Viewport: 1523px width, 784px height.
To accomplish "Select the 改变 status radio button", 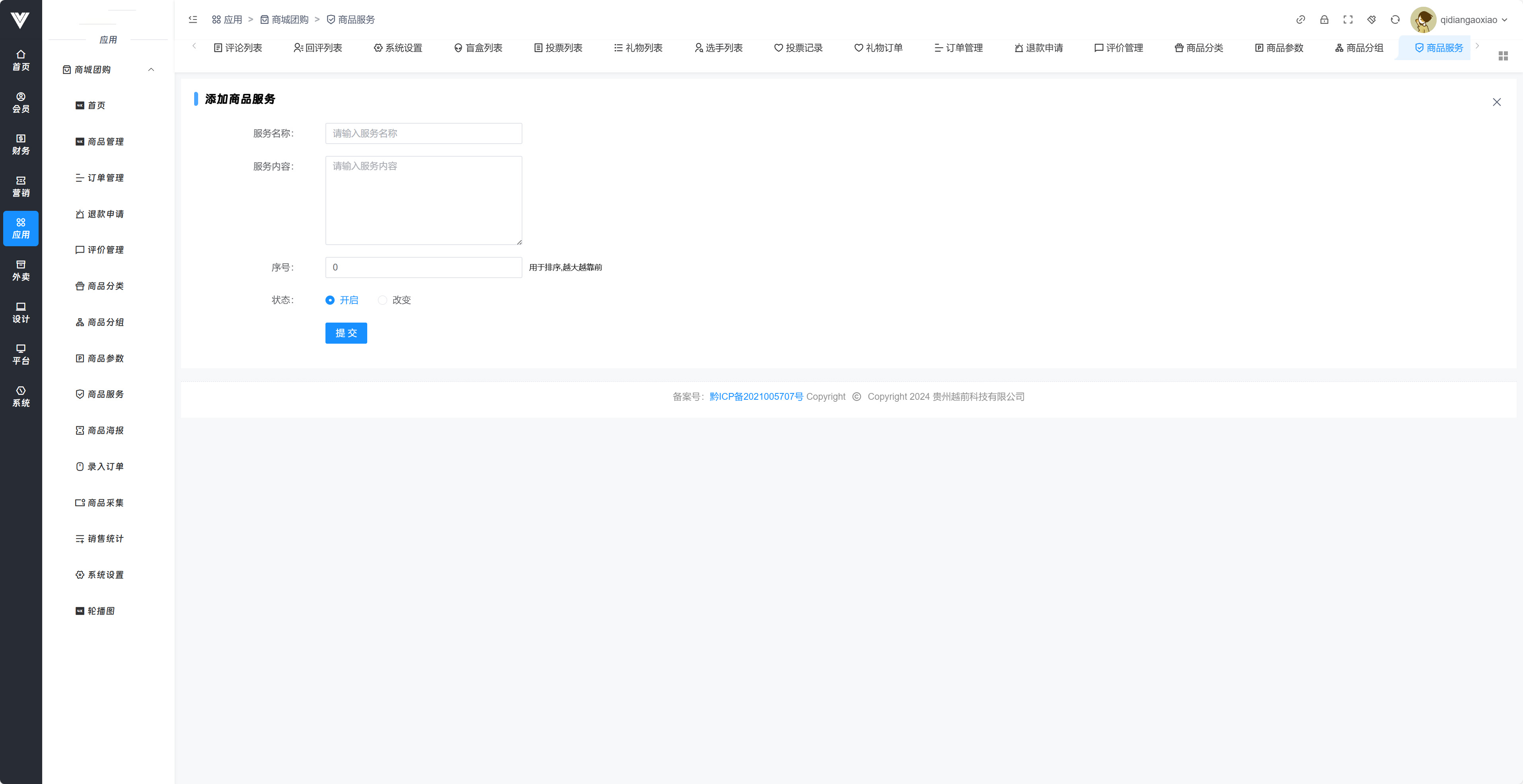I will [382, 300].
